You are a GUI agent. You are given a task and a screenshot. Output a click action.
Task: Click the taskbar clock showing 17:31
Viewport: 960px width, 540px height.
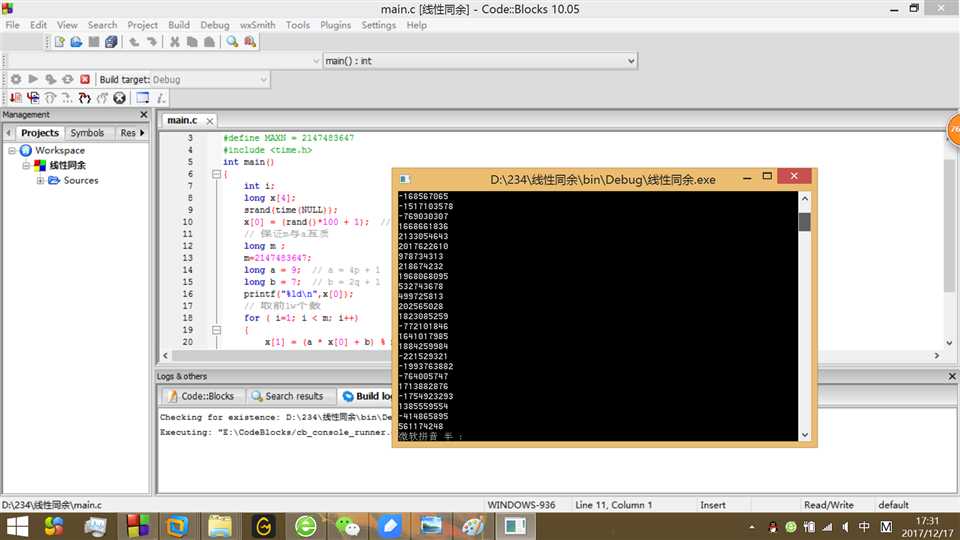927,527
